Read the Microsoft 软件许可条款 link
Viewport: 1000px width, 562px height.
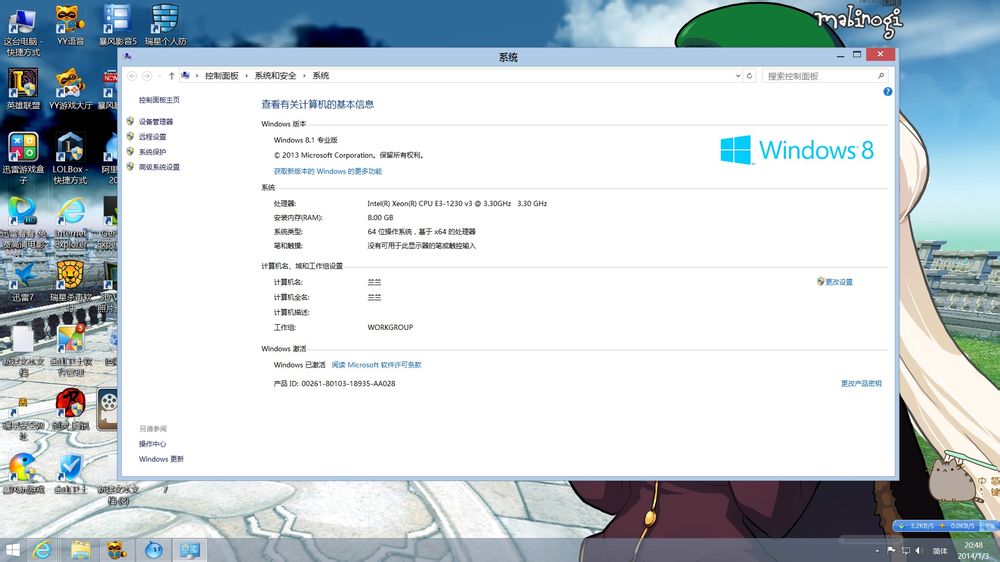pos(376,365)
